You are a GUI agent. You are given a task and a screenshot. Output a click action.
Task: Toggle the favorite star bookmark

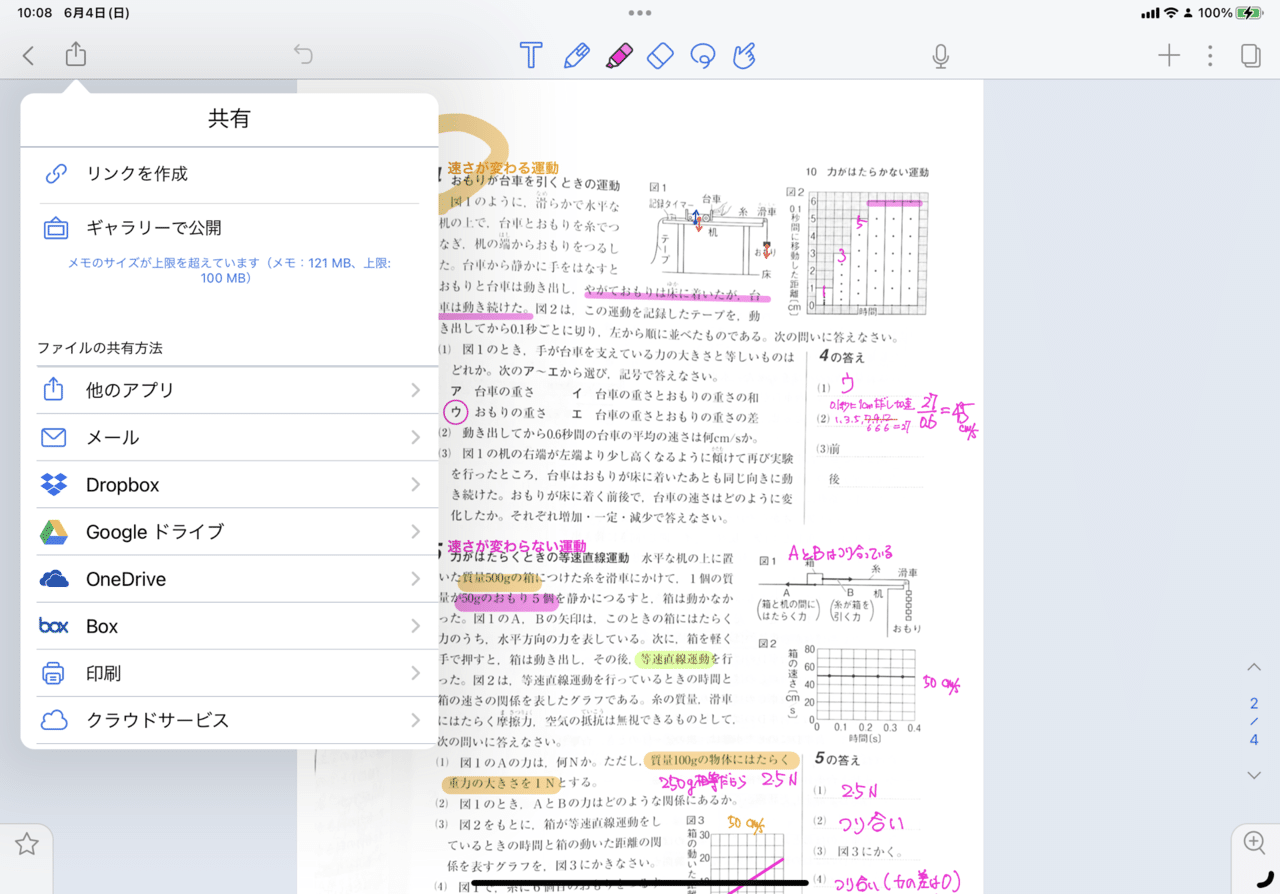click(27, 843)
